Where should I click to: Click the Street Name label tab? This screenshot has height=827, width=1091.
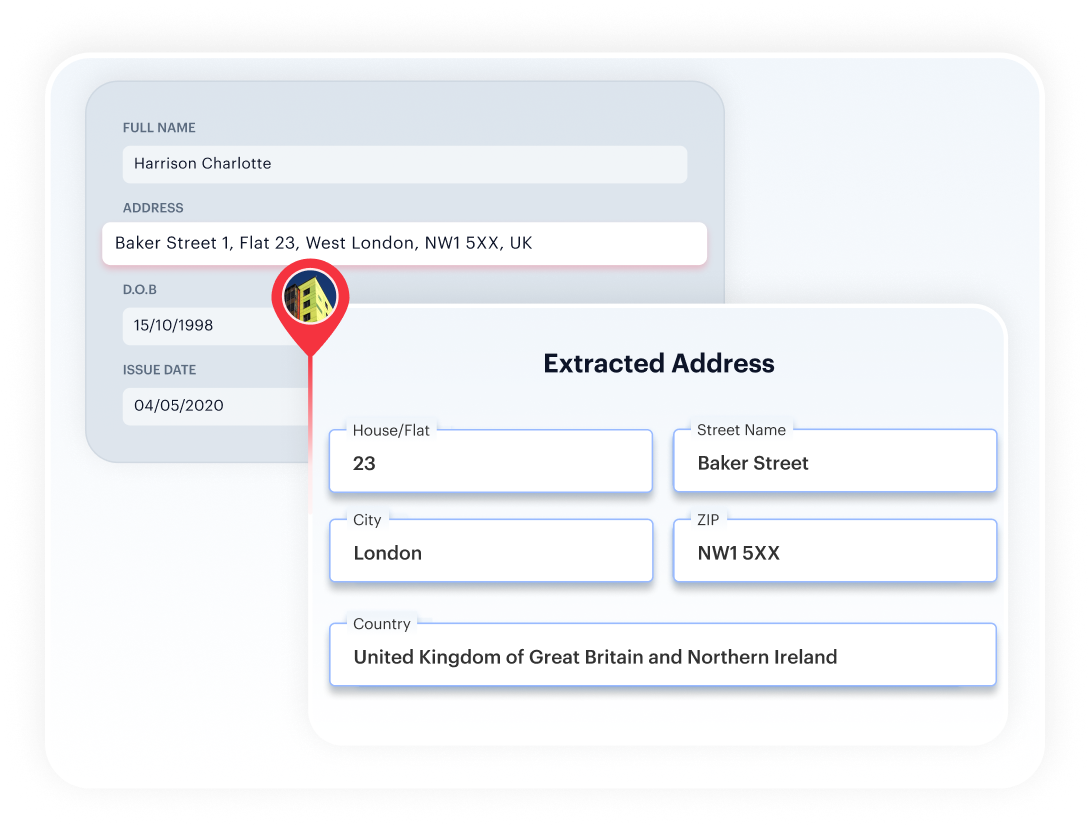tap(741, 430)
